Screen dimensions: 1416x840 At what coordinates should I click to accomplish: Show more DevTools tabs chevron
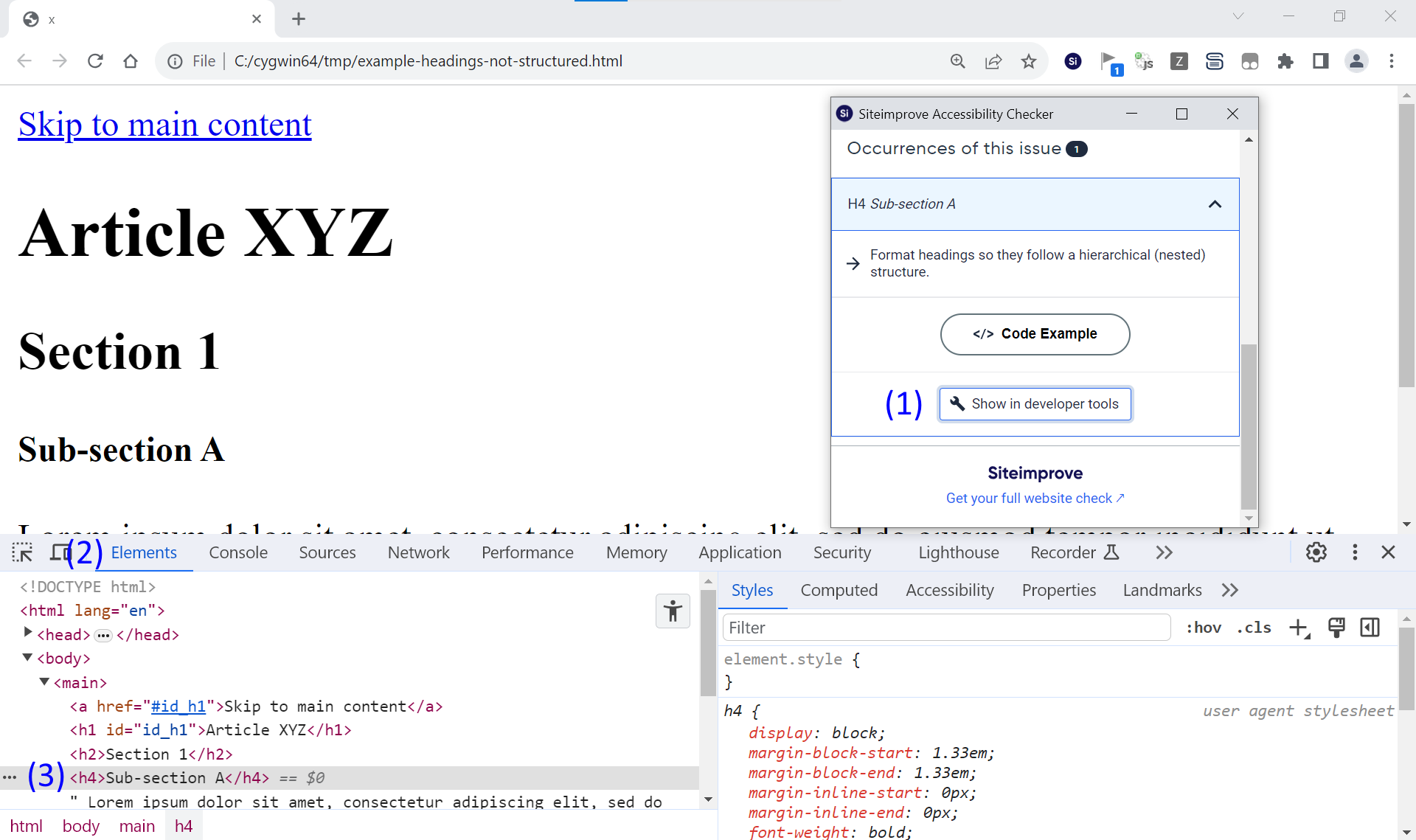click(x=1164, y=552)
